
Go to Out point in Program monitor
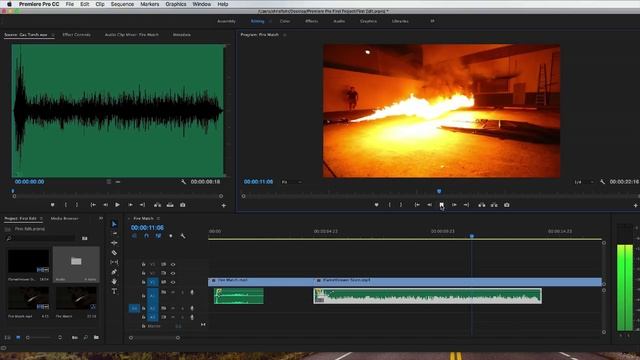(466, 205)
